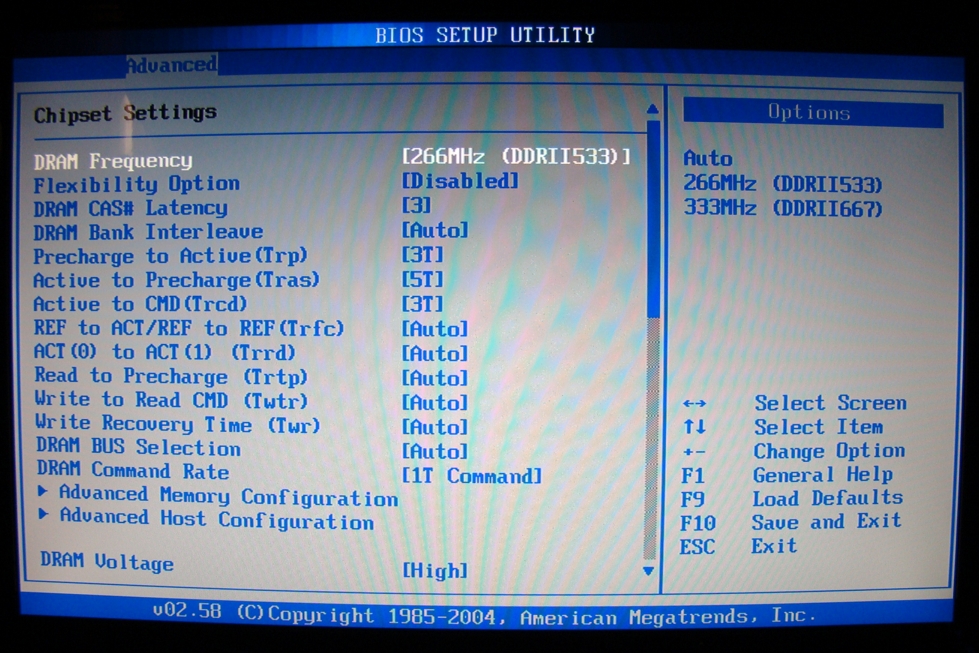979x653 pixels.
Task: Click the plus-minus Change Option symbol
Action: click(694, 452)
